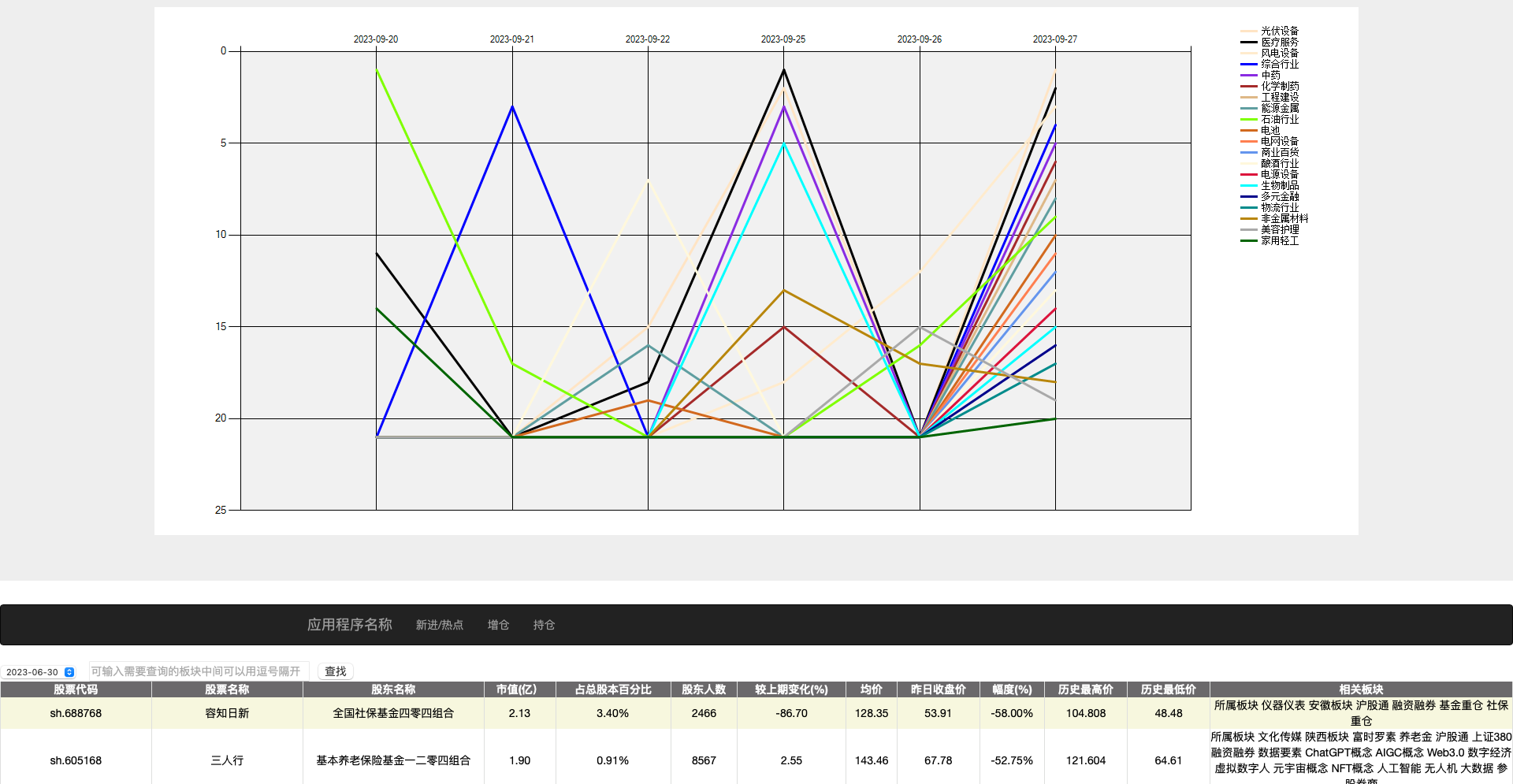The image size is (1513, 784).
Task: Toggle the 医疗服务 legend entry
Action: tap(1270, 42)
